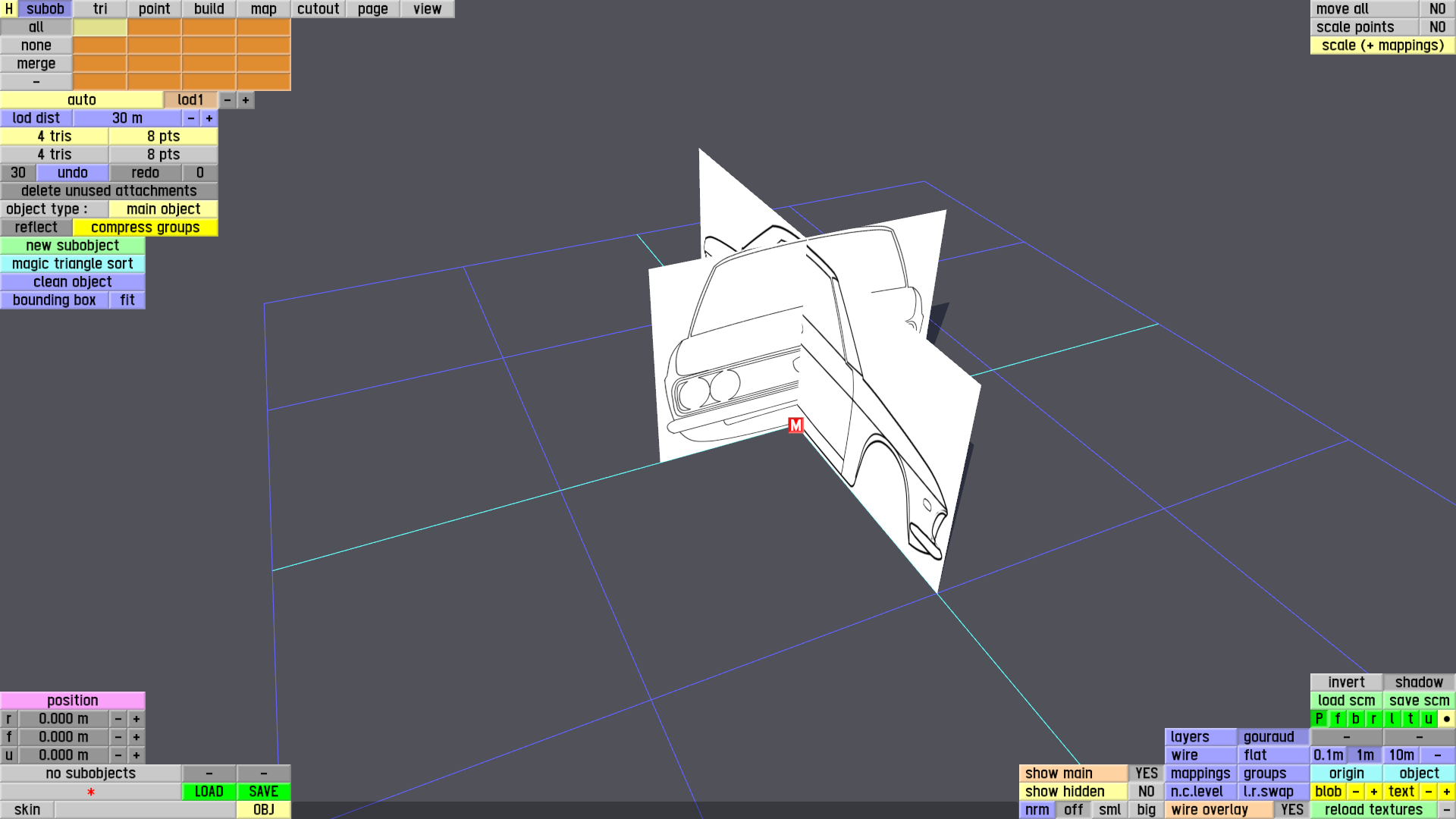Select the yellow subobject color cell
Image resolution: width=1456 pixels, height=819 pixels.
(x=99, y=27)
